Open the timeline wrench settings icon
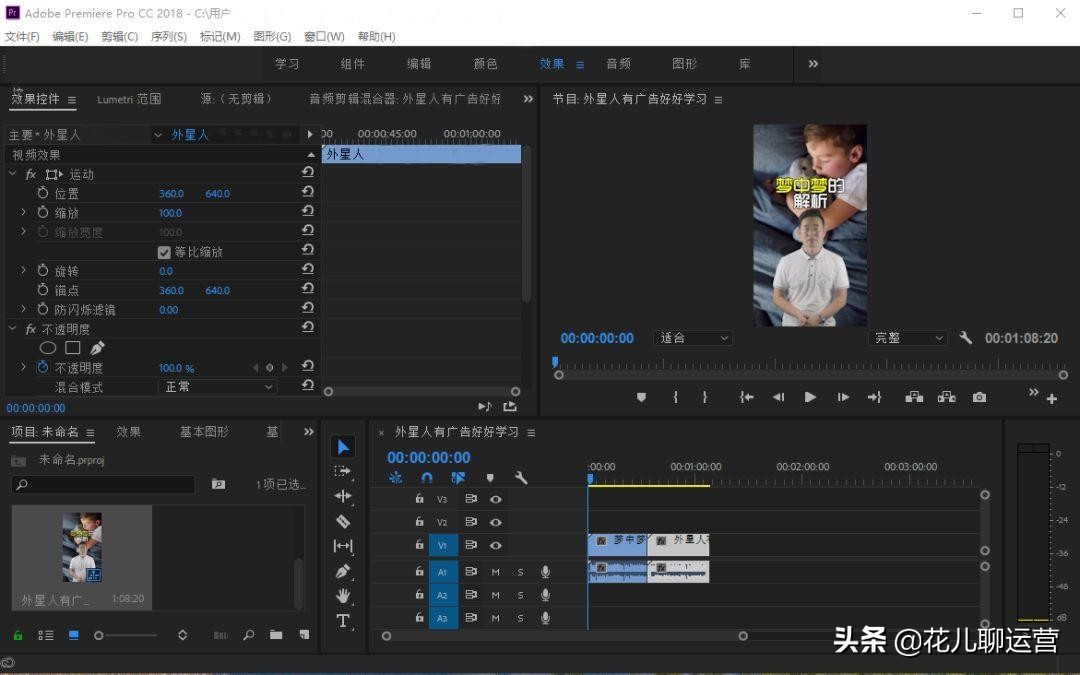The width and height of the screenshot is (1080, 675). tap(521, 477)
